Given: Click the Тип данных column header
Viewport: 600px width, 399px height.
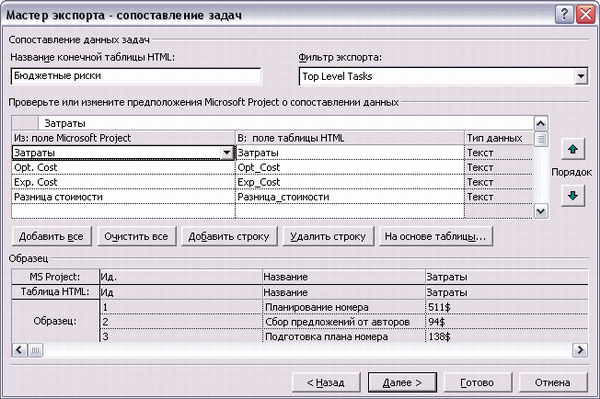Looking at the screenshot, I should point(499,138).
